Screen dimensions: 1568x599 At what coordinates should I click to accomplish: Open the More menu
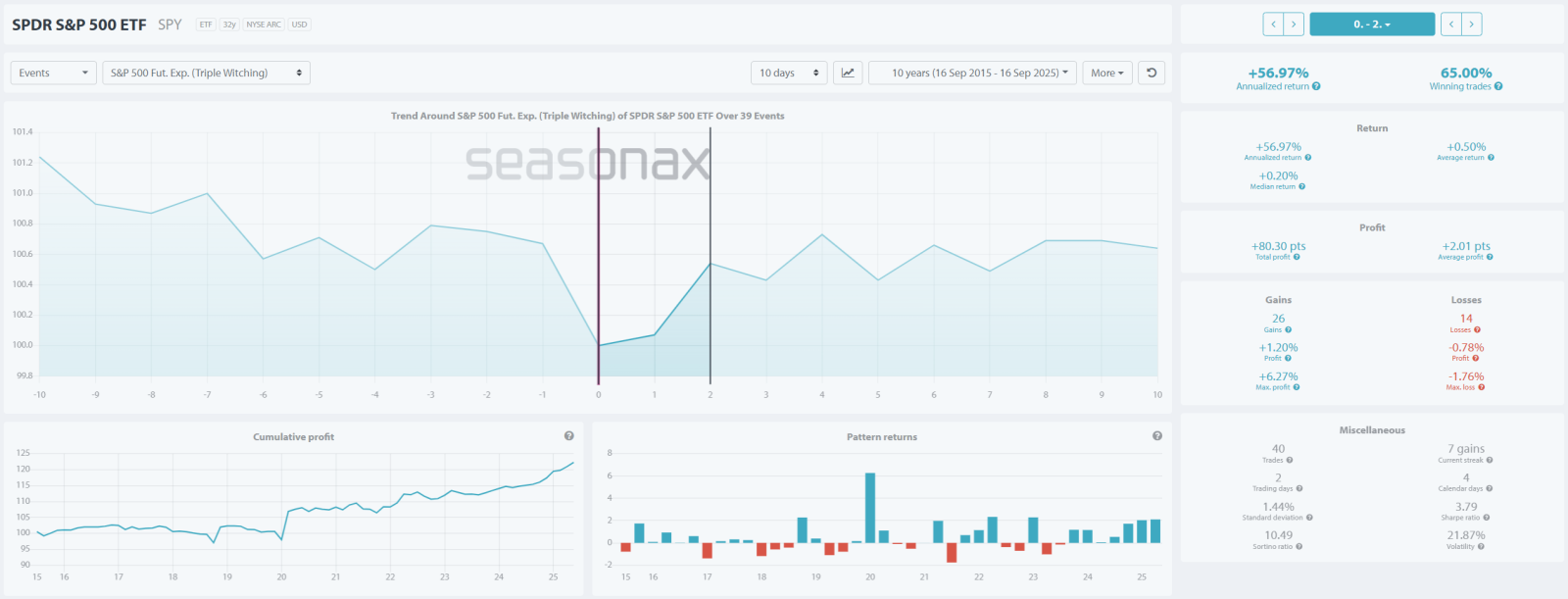point(1107,73)
